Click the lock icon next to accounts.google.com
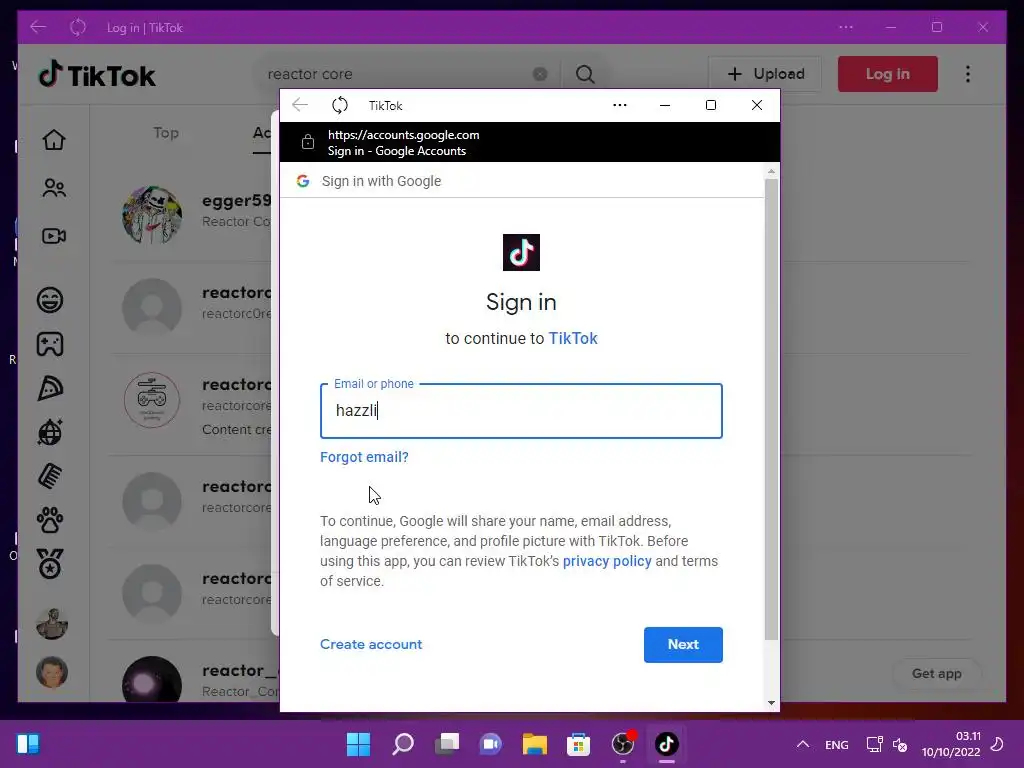 click(308, 142)
